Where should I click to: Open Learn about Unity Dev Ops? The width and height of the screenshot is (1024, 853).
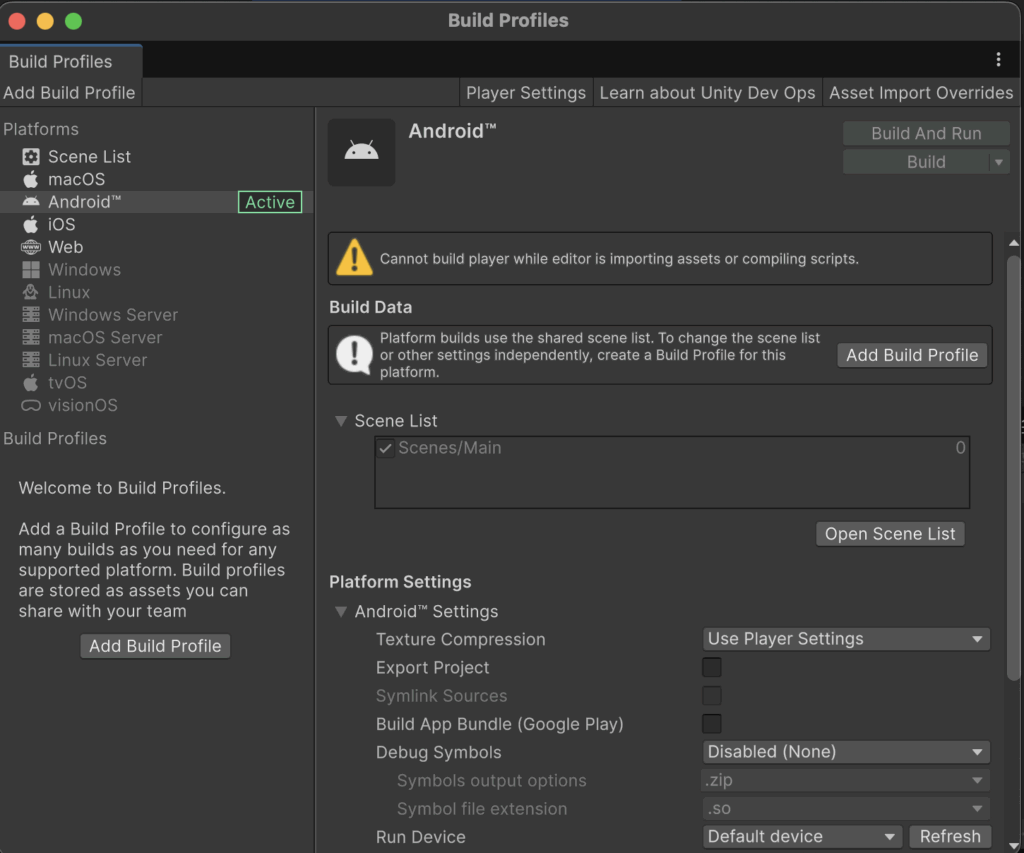(707, 93)
